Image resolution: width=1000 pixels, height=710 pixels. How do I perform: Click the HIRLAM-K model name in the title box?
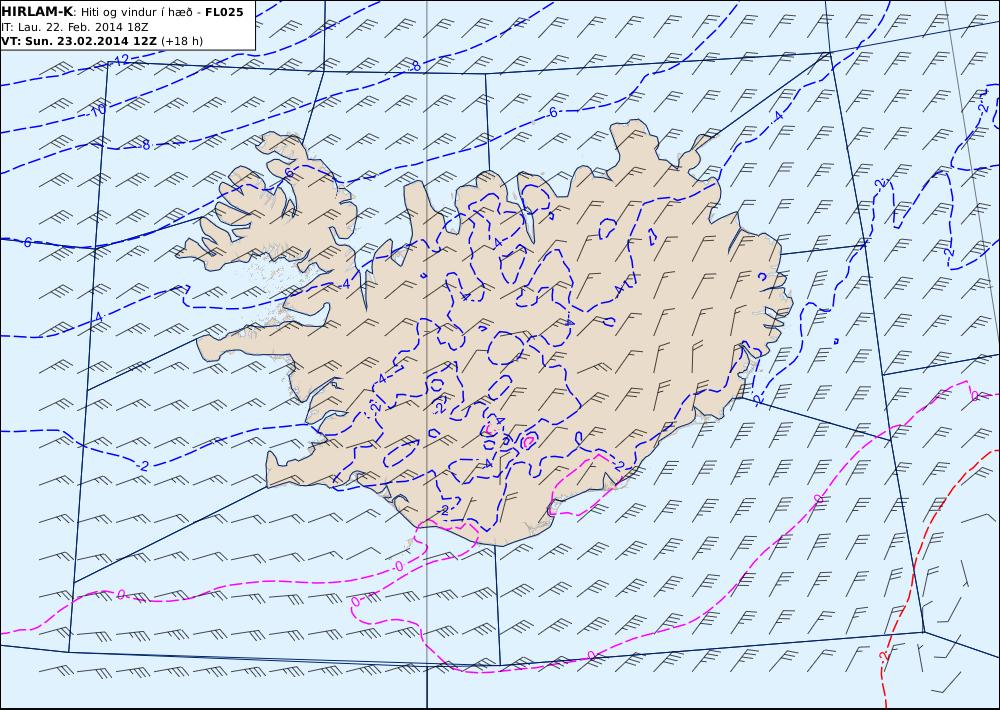[x=37, y=11]
